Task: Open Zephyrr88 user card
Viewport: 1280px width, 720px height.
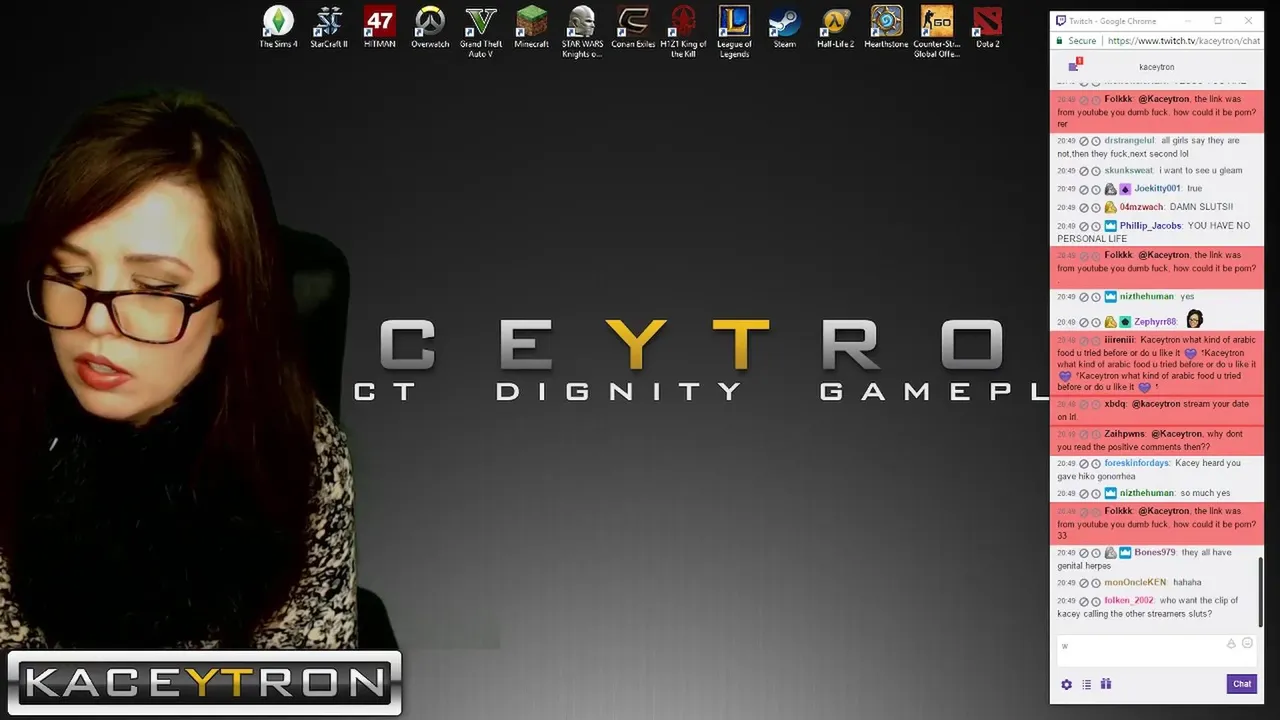Action: coord(1155,322)
